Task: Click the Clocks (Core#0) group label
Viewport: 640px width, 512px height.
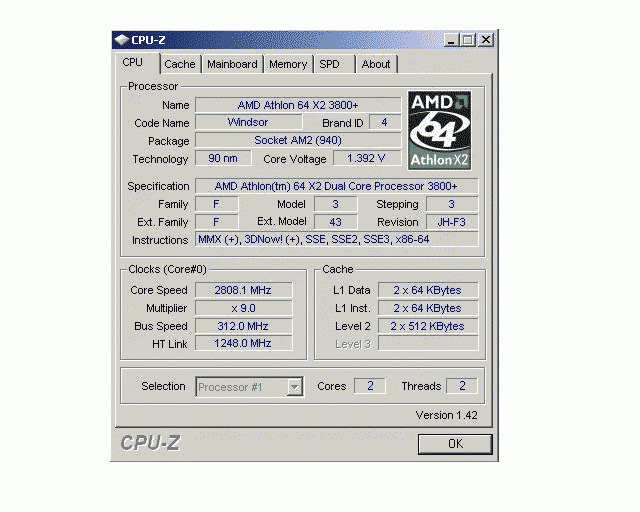Action: 167,269
